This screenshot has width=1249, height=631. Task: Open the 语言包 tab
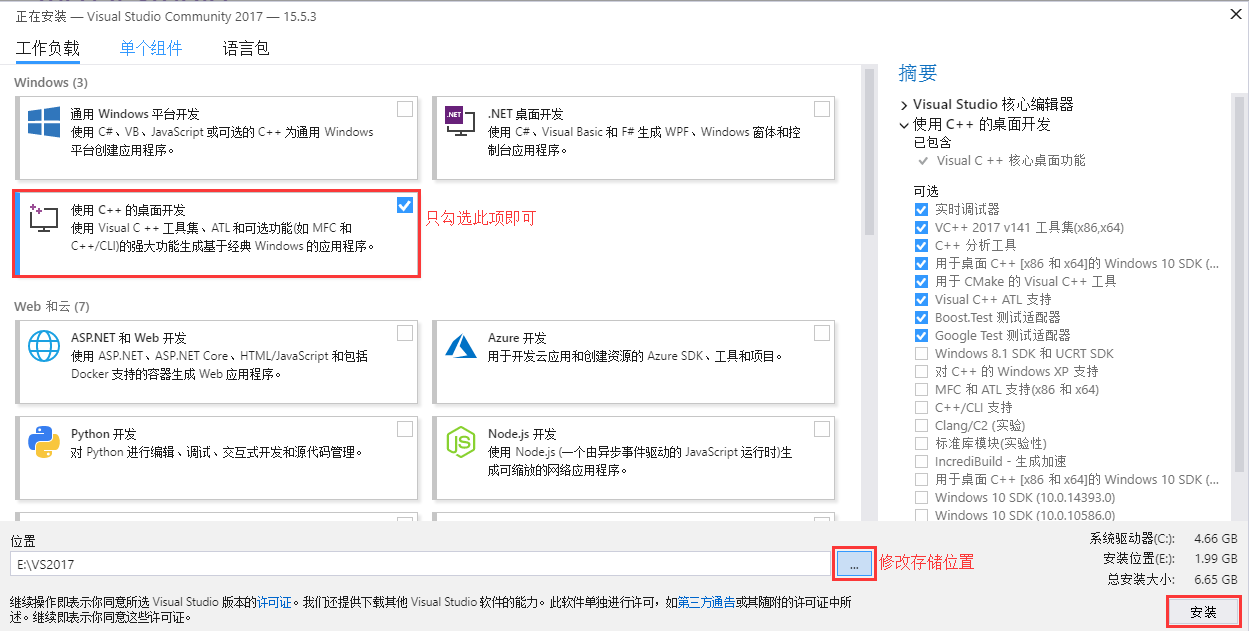click(x=246, y=47)
